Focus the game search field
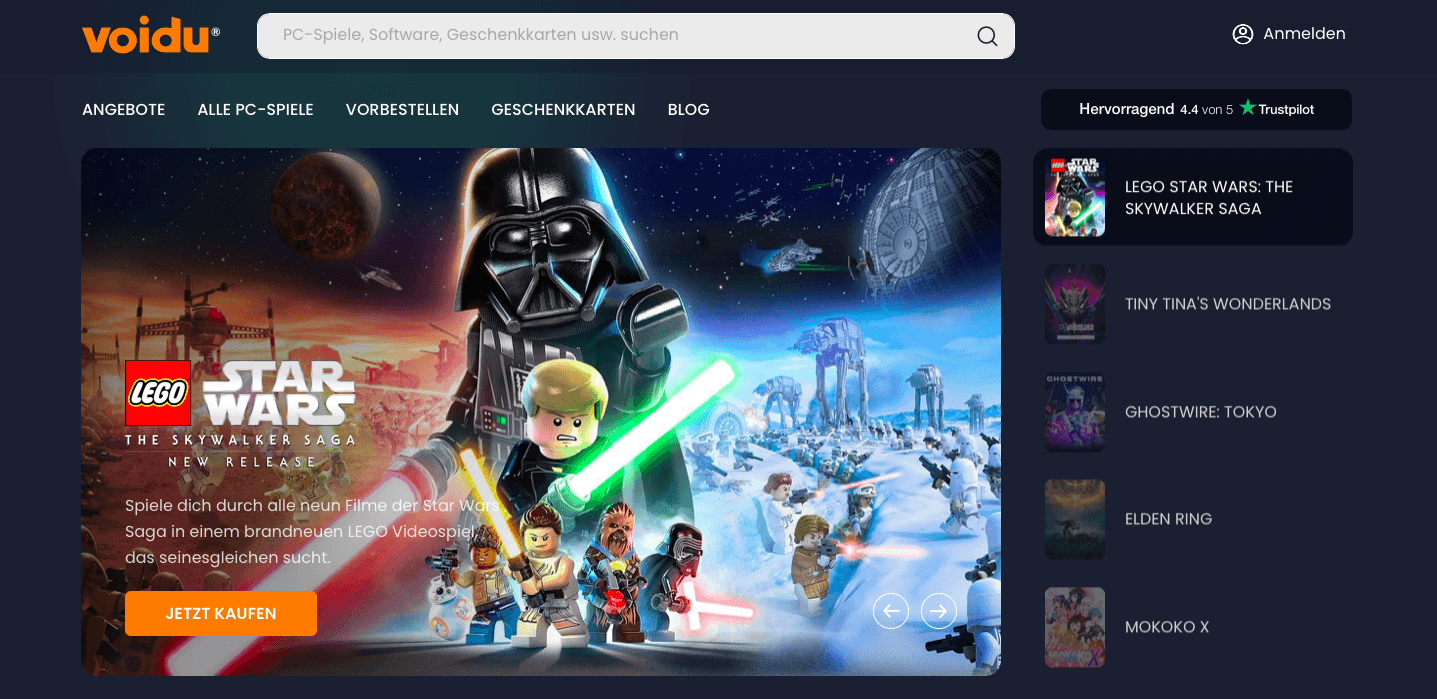 coord(636,36)
